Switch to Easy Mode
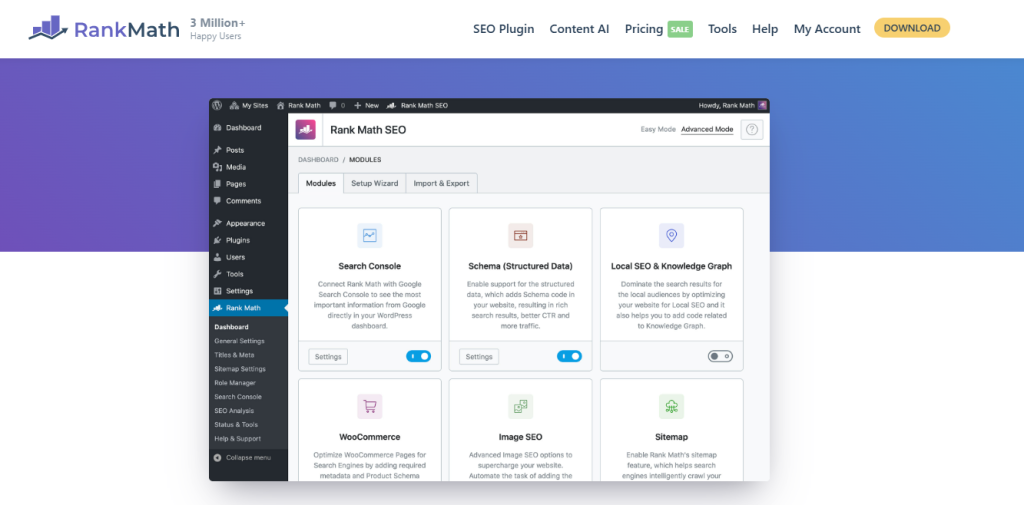 657,130
